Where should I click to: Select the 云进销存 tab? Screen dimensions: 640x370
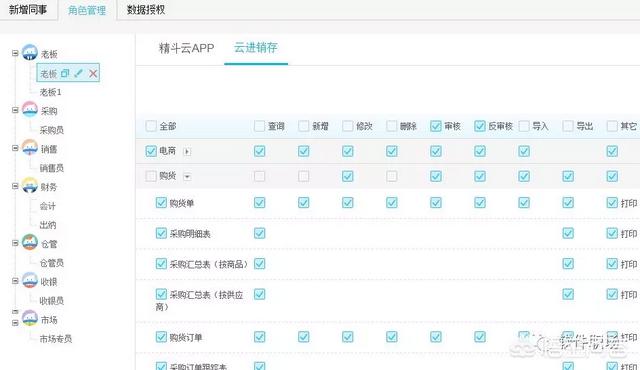pos(256,48)
